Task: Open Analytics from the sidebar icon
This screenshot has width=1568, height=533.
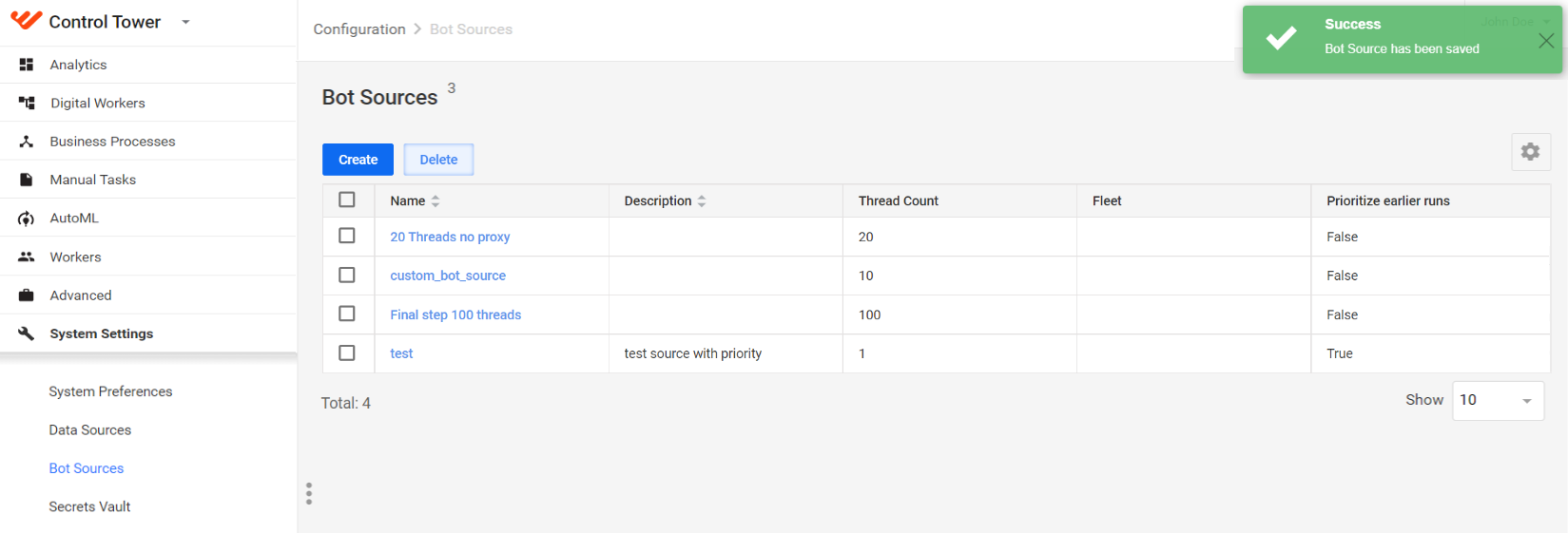Action: click(27, 65)
